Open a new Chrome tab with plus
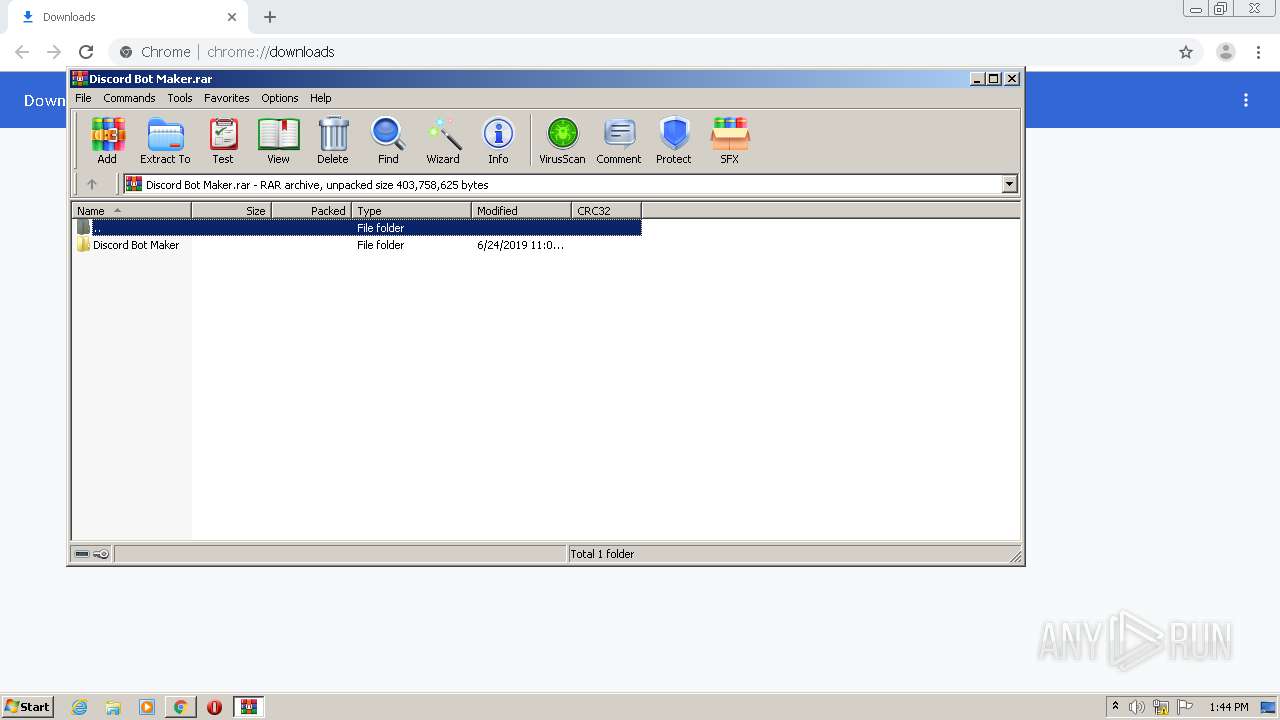The image size is (1280, 720). [270, 17]
